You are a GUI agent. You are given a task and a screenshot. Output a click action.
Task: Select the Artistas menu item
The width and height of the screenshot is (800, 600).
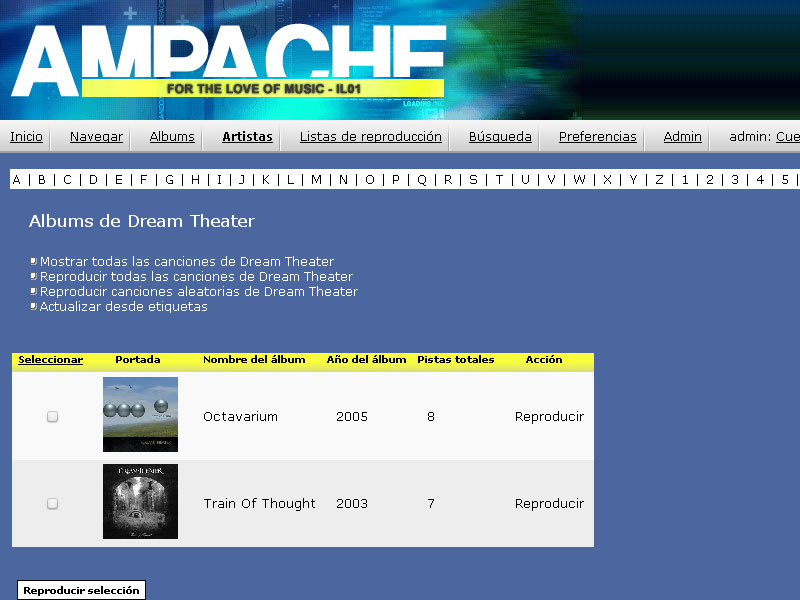(x=247, y=137)
